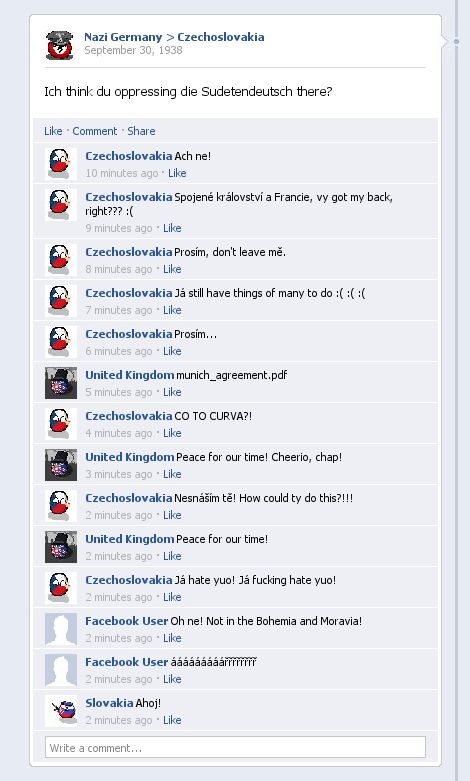Open Czechoslovakia link in post header

[221, 37]
